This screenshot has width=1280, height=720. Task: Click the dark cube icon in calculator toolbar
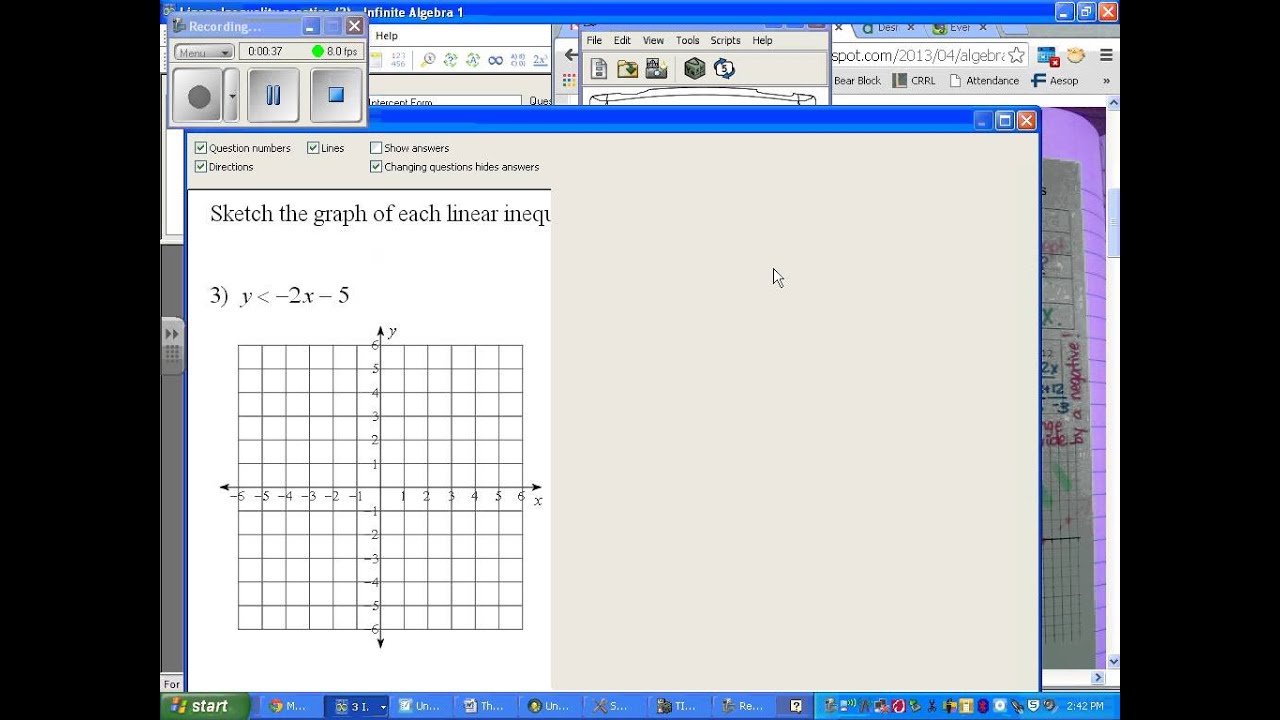coord(695,69)
